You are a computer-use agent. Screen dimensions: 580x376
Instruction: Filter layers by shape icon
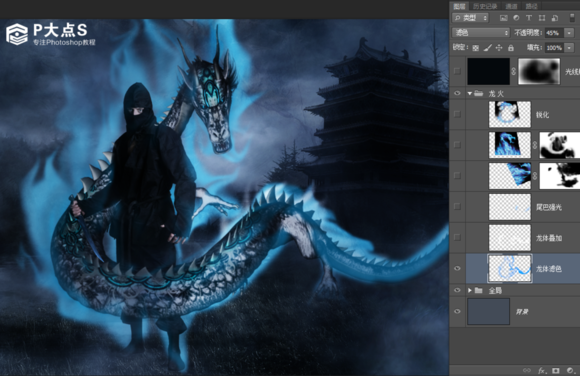(542, 18)
